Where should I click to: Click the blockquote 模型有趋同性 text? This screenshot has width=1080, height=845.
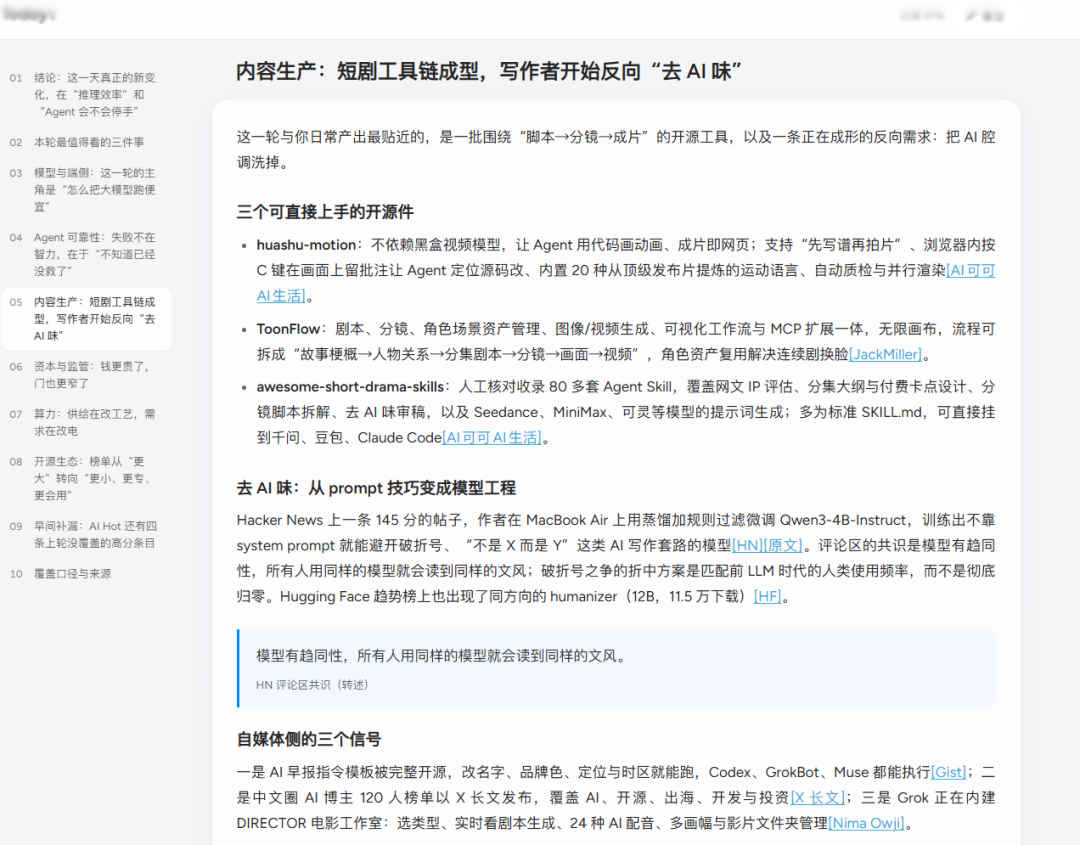442,656
